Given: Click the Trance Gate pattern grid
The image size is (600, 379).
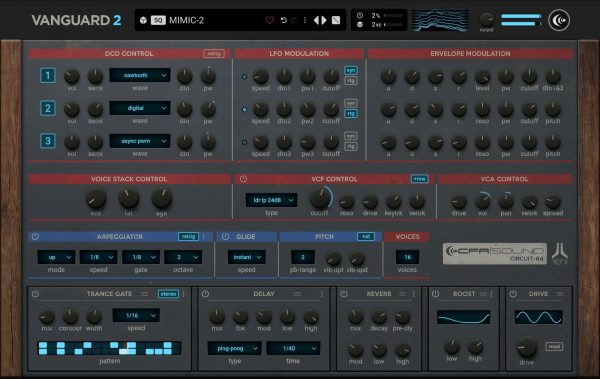Looking at the screenshot, I should 109,348.
